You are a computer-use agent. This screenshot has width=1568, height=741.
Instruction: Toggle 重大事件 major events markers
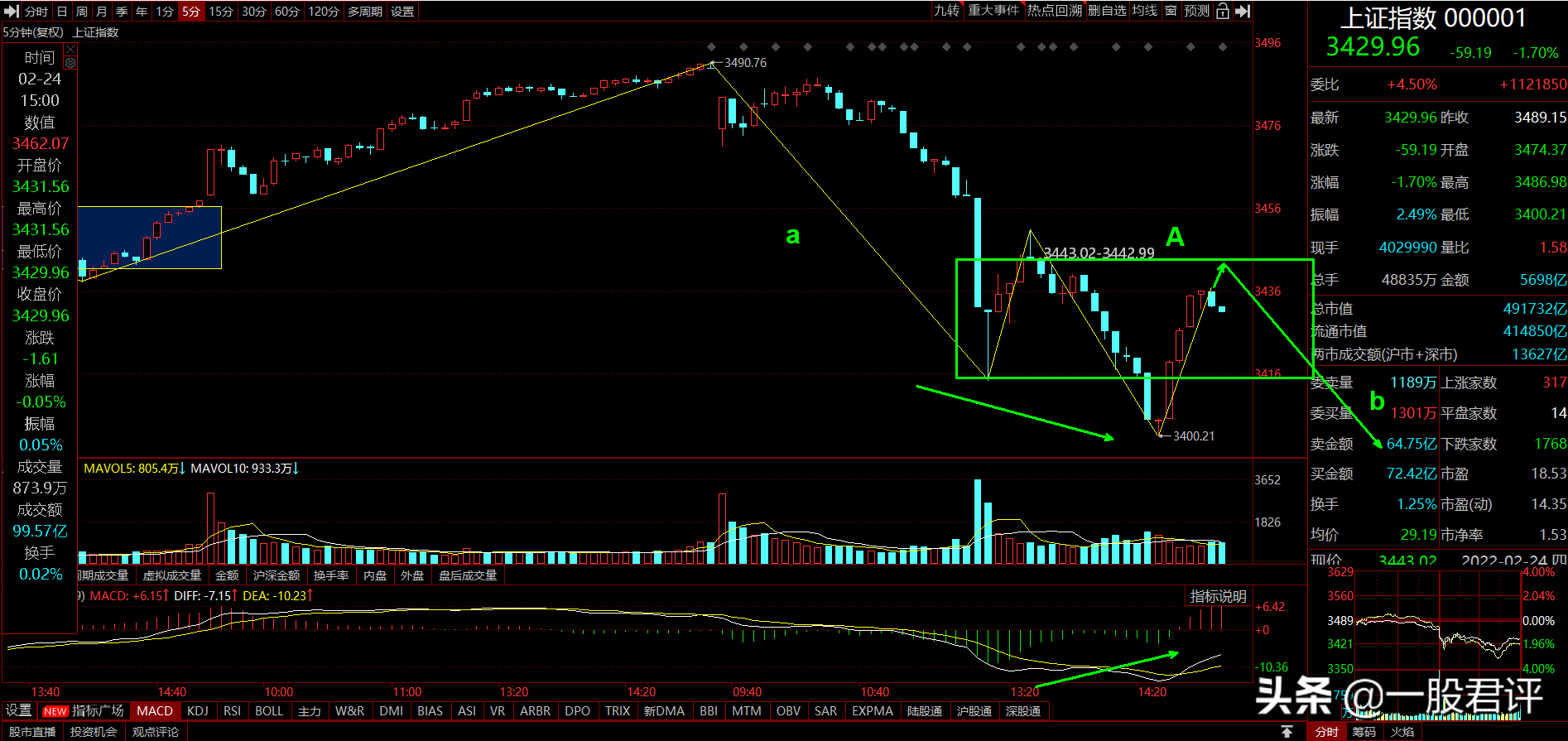click(x=993, y=11)
